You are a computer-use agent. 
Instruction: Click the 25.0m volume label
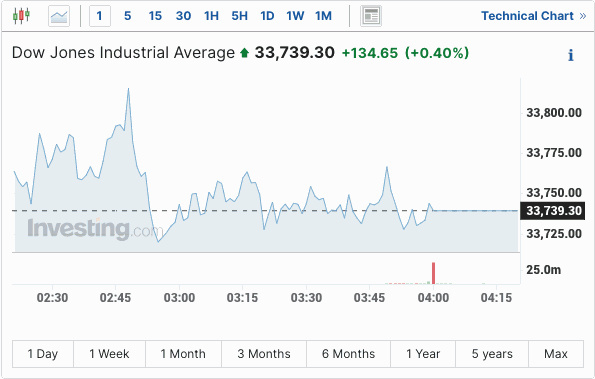tap(543, 270)
